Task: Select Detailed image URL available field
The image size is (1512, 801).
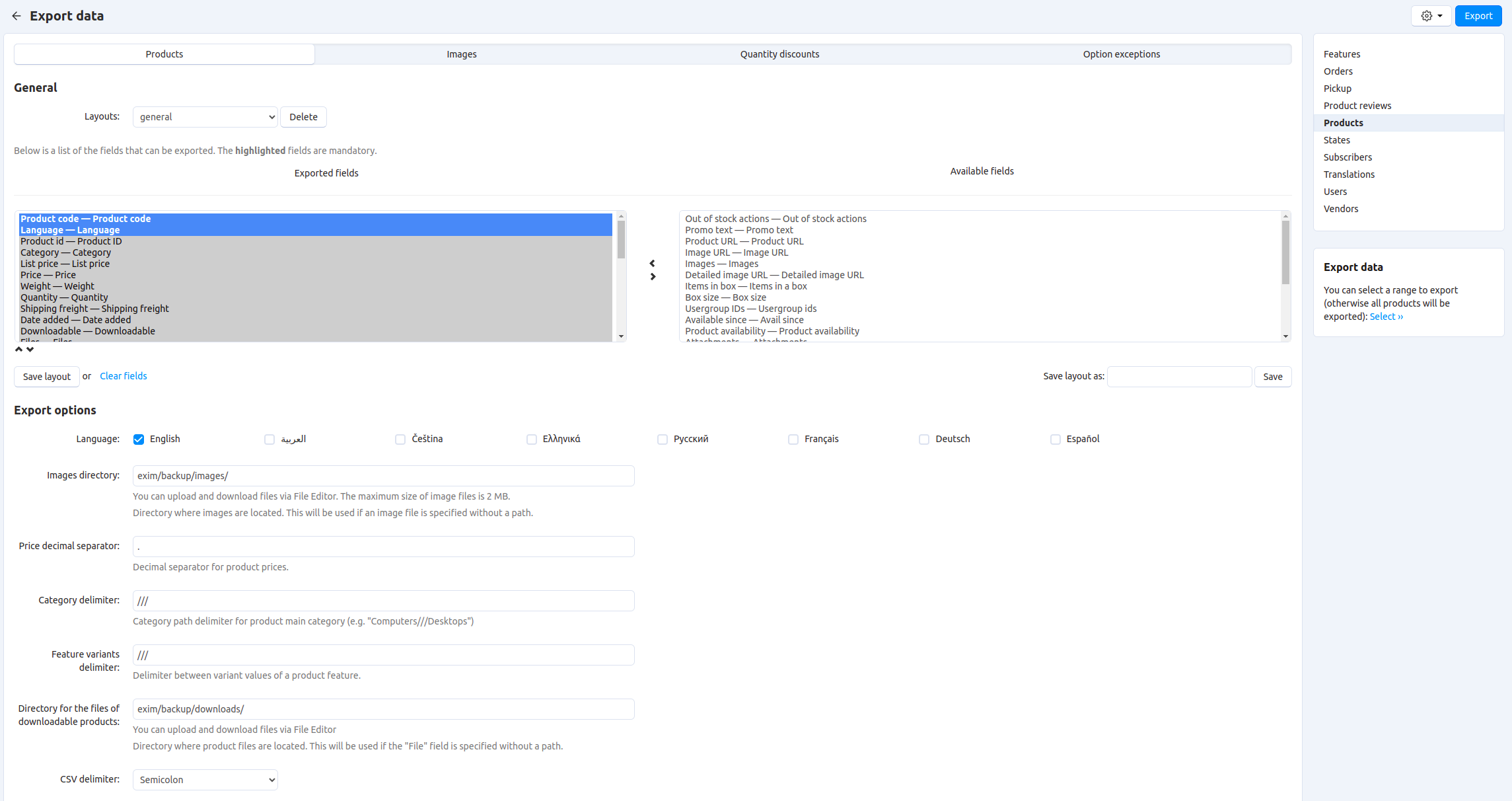Action: click(982, 275)
